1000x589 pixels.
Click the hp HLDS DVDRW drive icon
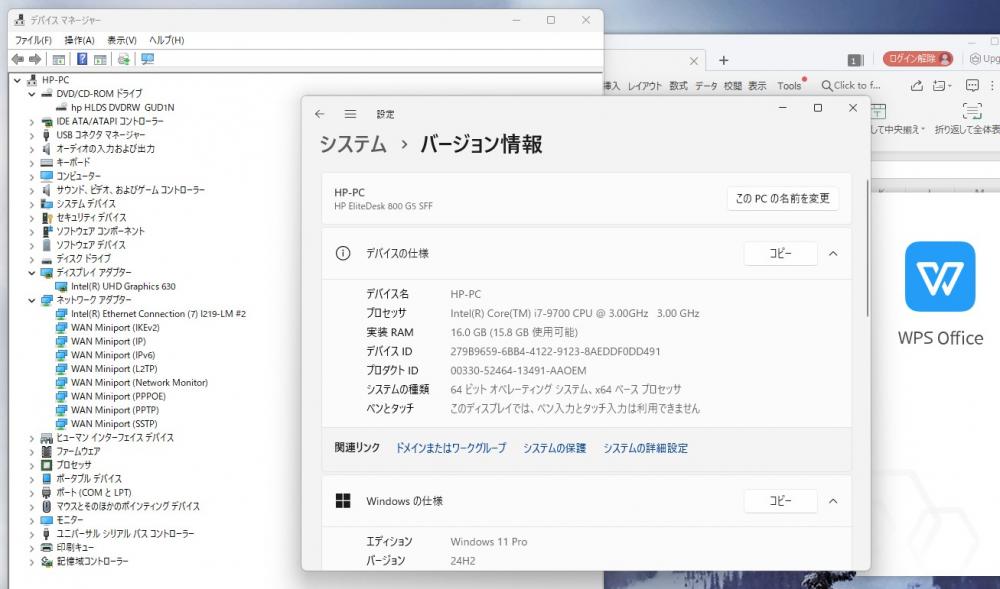coord(61,107)
